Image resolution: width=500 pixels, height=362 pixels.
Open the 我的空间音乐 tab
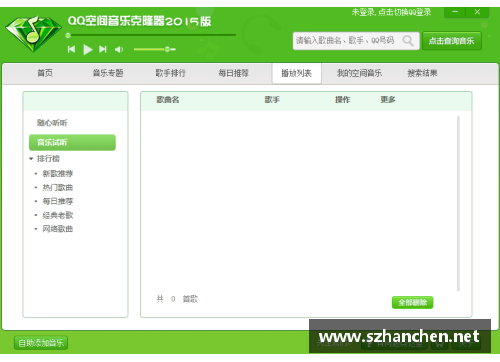(359, 73)
